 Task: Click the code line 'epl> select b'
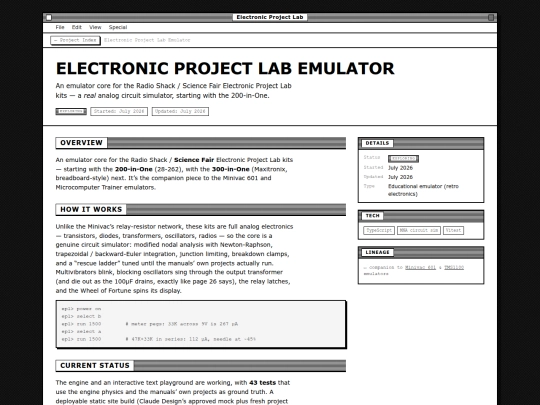coord(81,316)
